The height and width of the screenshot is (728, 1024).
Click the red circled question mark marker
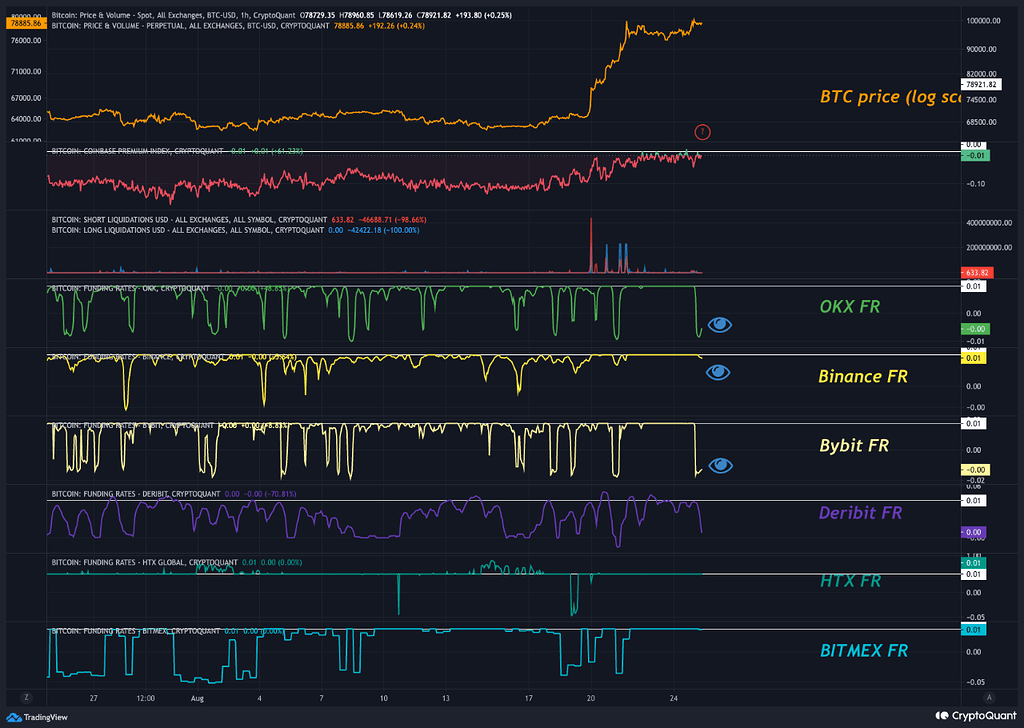[x=702, y=132]
